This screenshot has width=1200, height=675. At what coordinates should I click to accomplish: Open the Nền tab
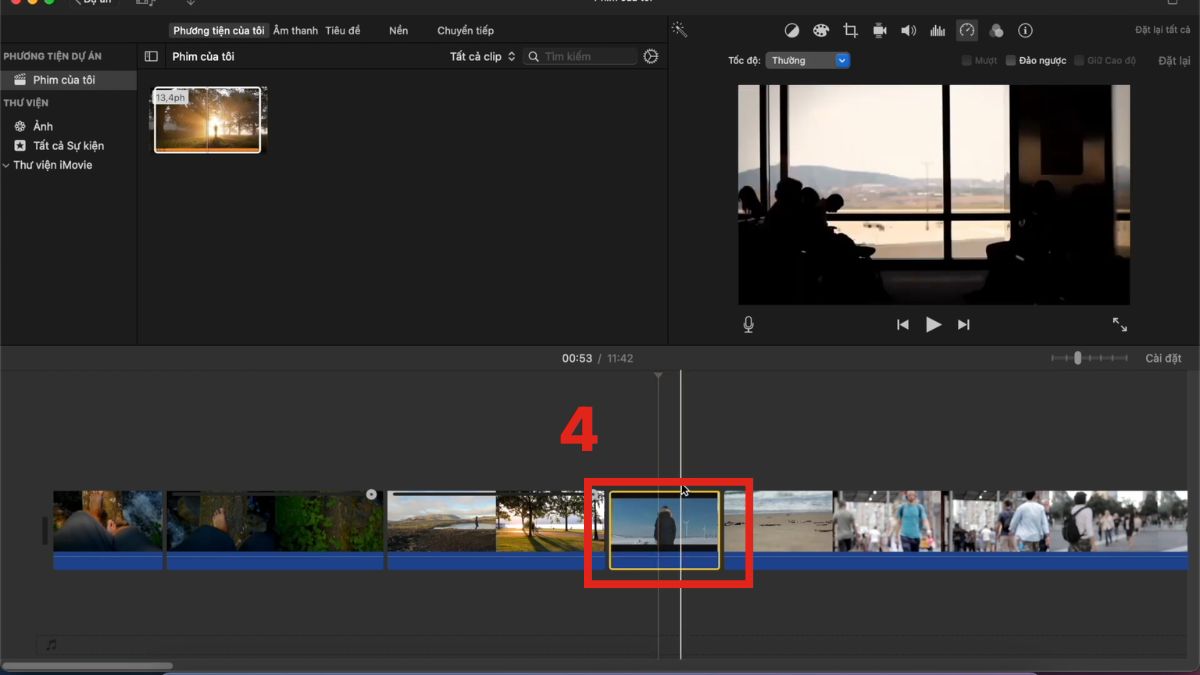tap(398, 31)
